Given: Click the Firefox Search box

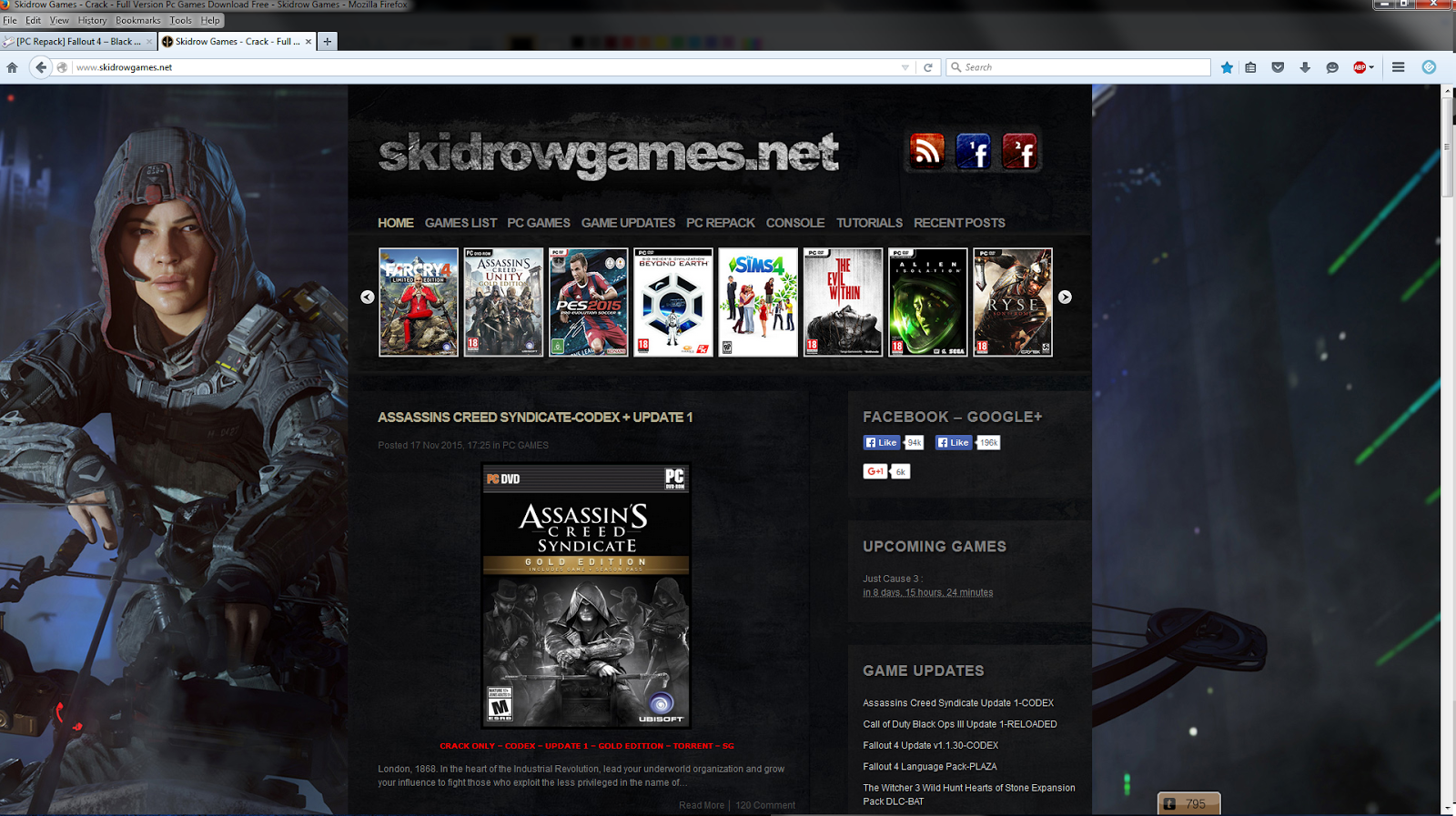Looking at the screenshot, I should 1078,67.
